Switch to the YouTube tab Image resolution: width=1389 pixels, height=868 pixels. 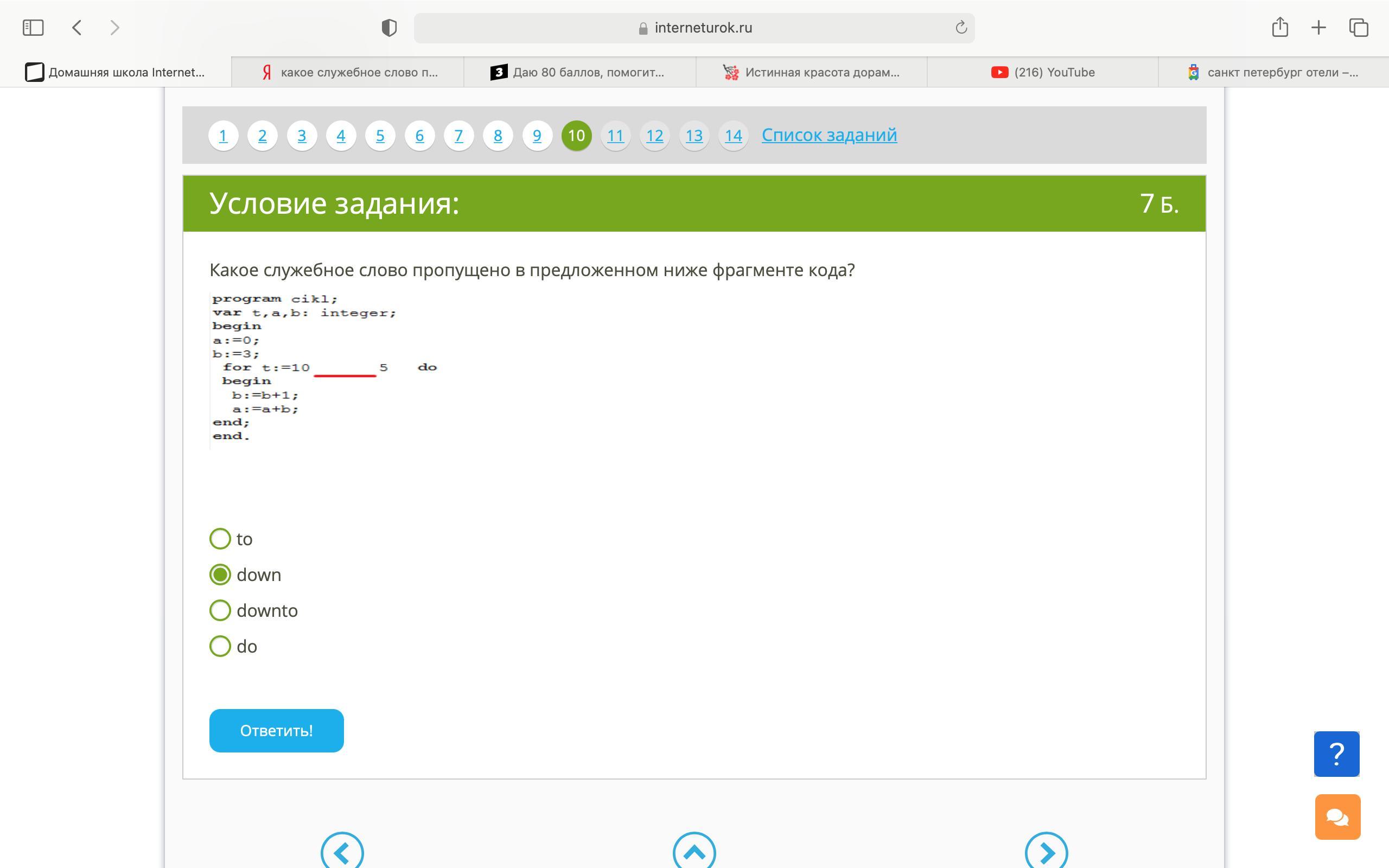pyautogui.click(x=1042, y=72)
